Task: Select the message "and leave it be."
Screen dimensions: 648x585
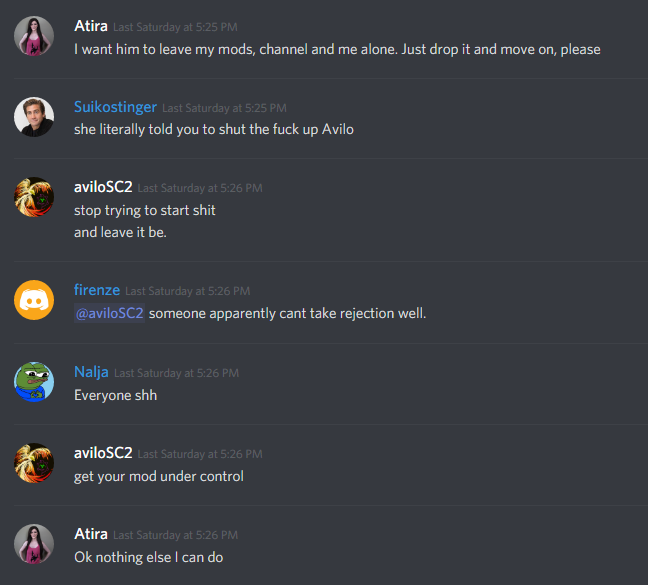Action: (120, 232)
